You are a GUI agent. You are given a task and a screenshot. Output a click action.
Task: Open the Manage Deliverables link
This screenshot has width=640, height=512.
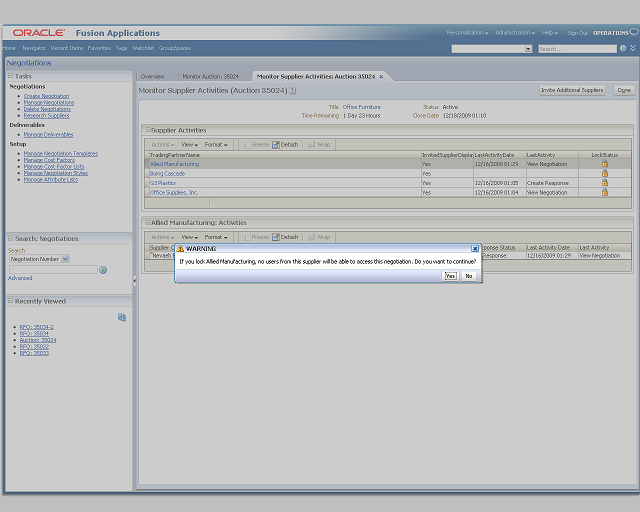click(49, 134)
